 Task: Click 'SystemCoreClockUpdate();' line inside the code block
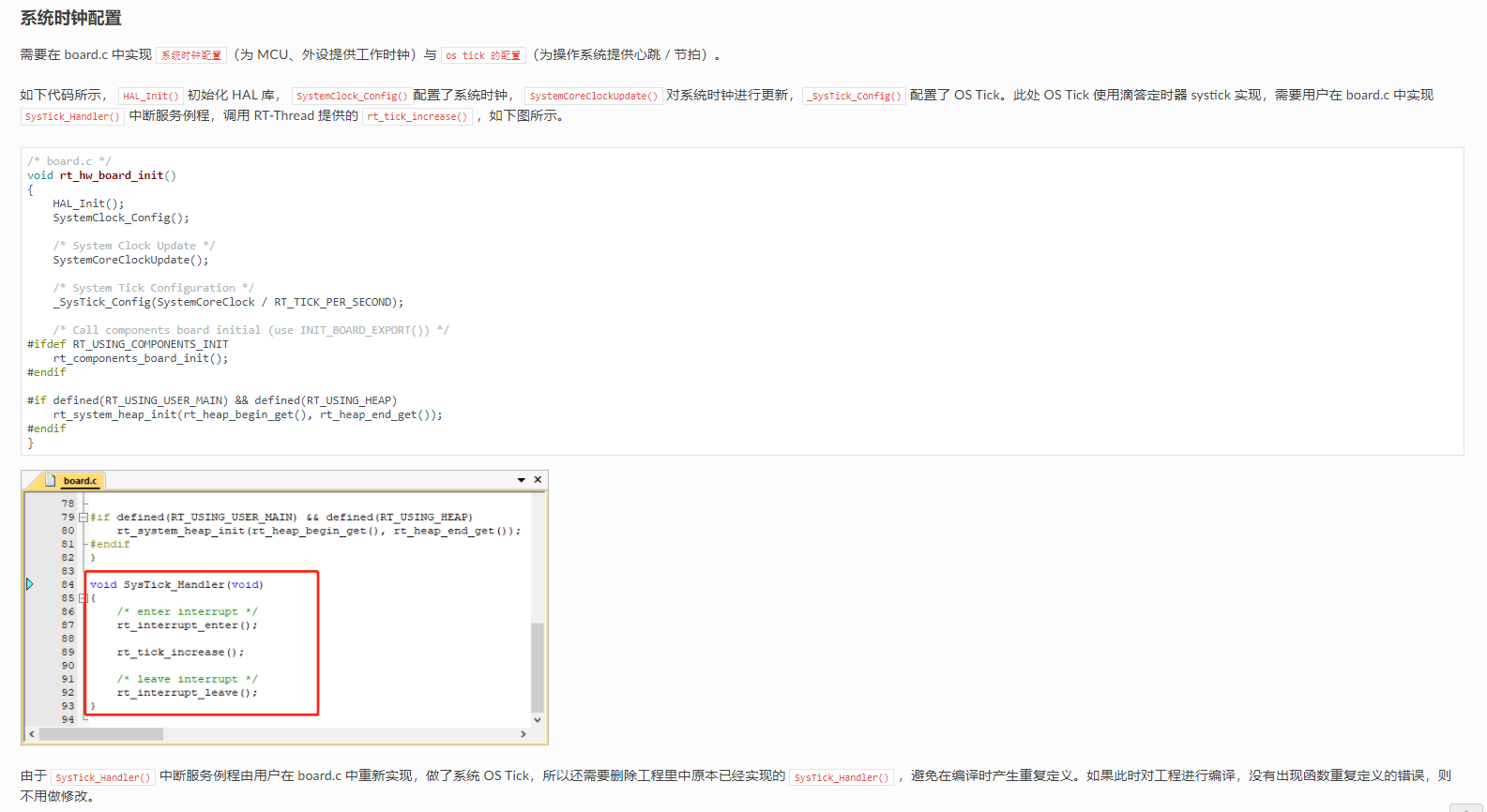tap(130, 260)
